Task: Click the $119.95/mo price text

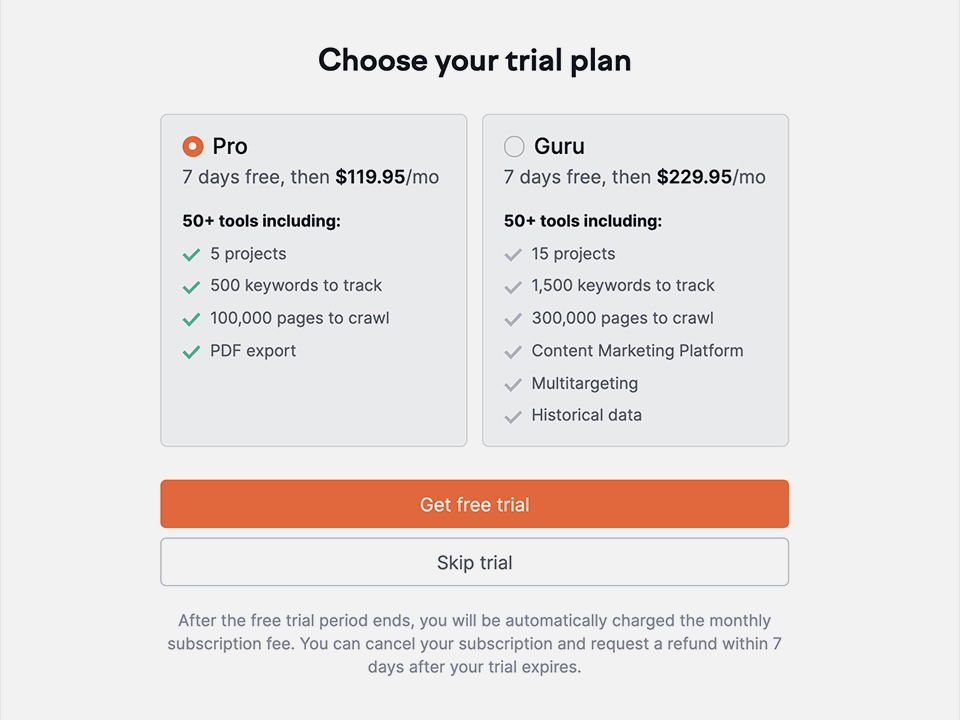Action: point(387,177)
